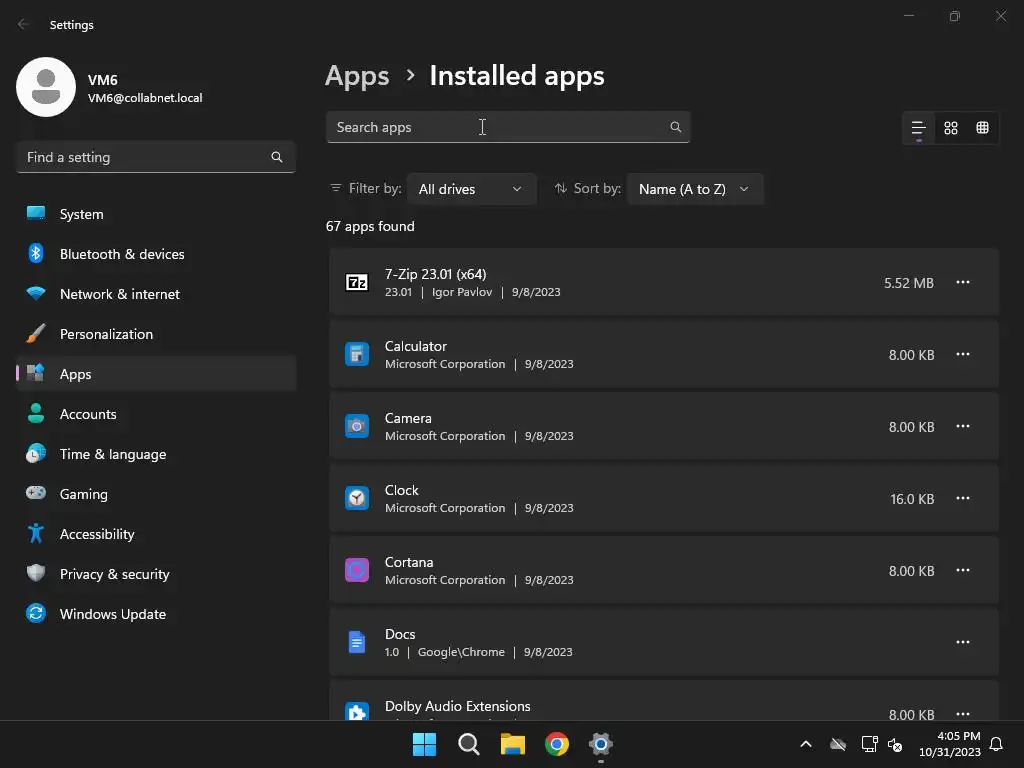
Task: Click the Camera app icon
Action: click(357, 426)
